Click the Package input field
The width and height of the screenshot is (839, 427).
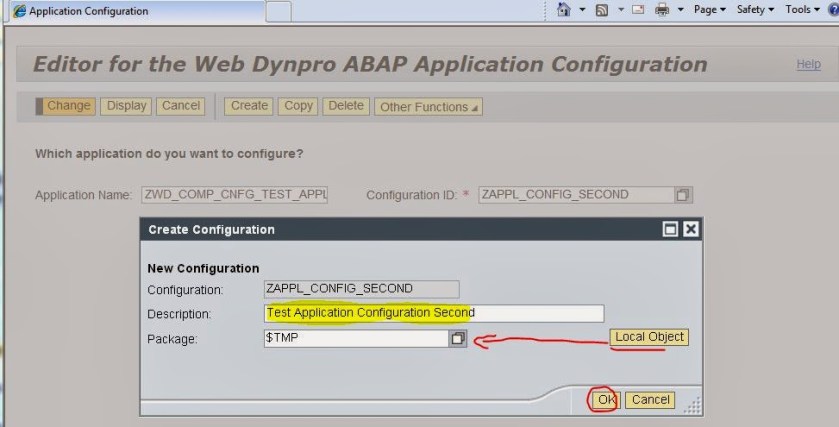click(x=356, y=338)
